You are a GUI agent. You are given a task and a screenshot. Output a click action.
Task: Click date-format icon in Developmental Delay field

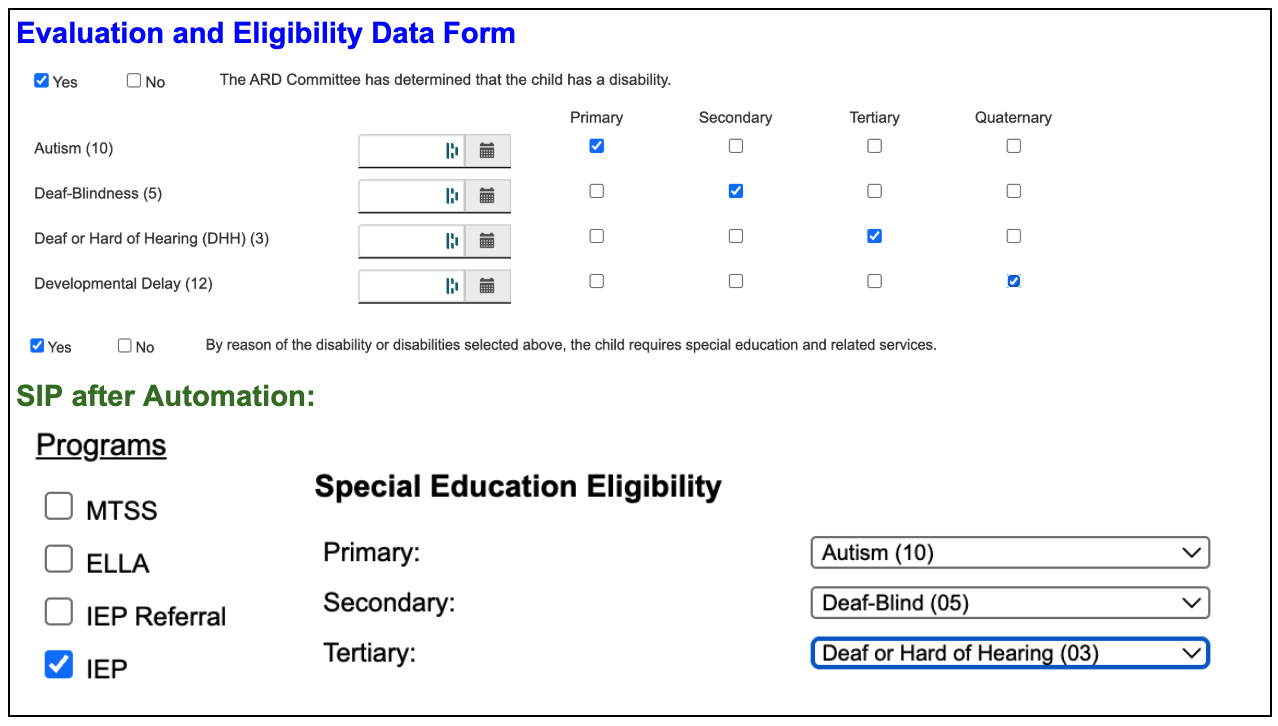[452, 286]
